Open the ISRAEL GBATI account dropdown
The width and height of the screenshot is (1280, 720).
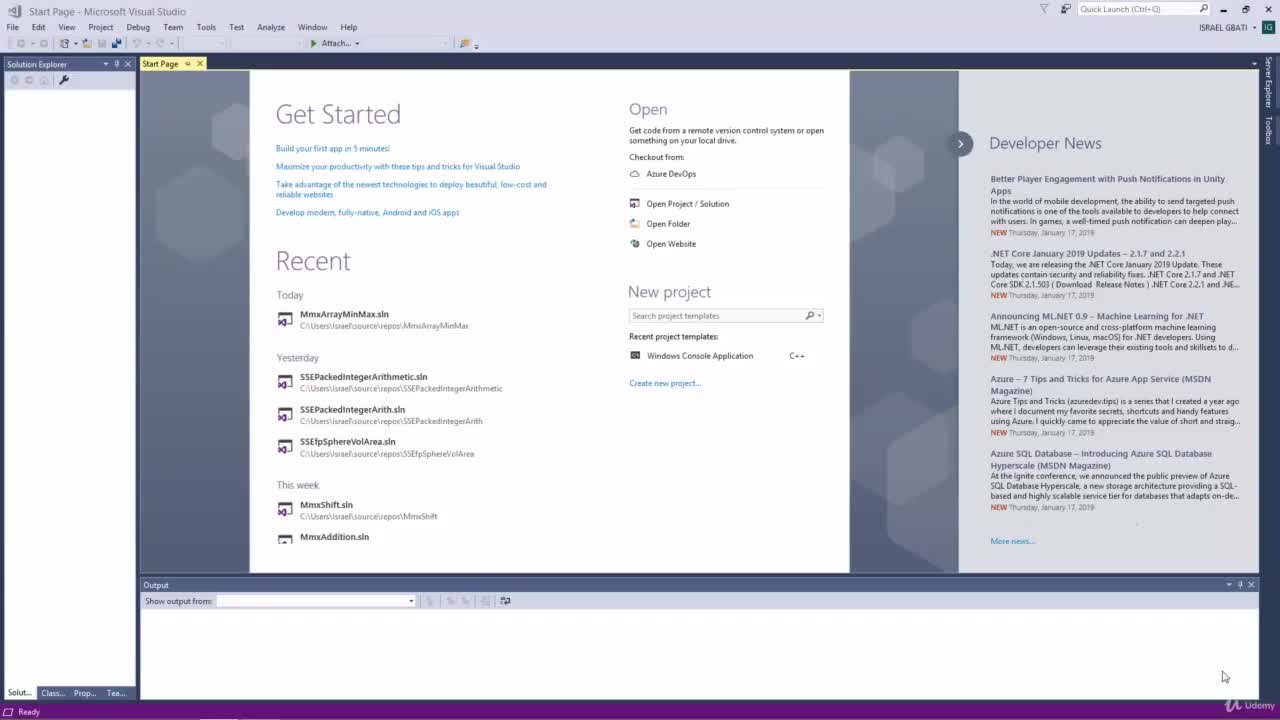pyautogui.click(x=1254, y=27)
